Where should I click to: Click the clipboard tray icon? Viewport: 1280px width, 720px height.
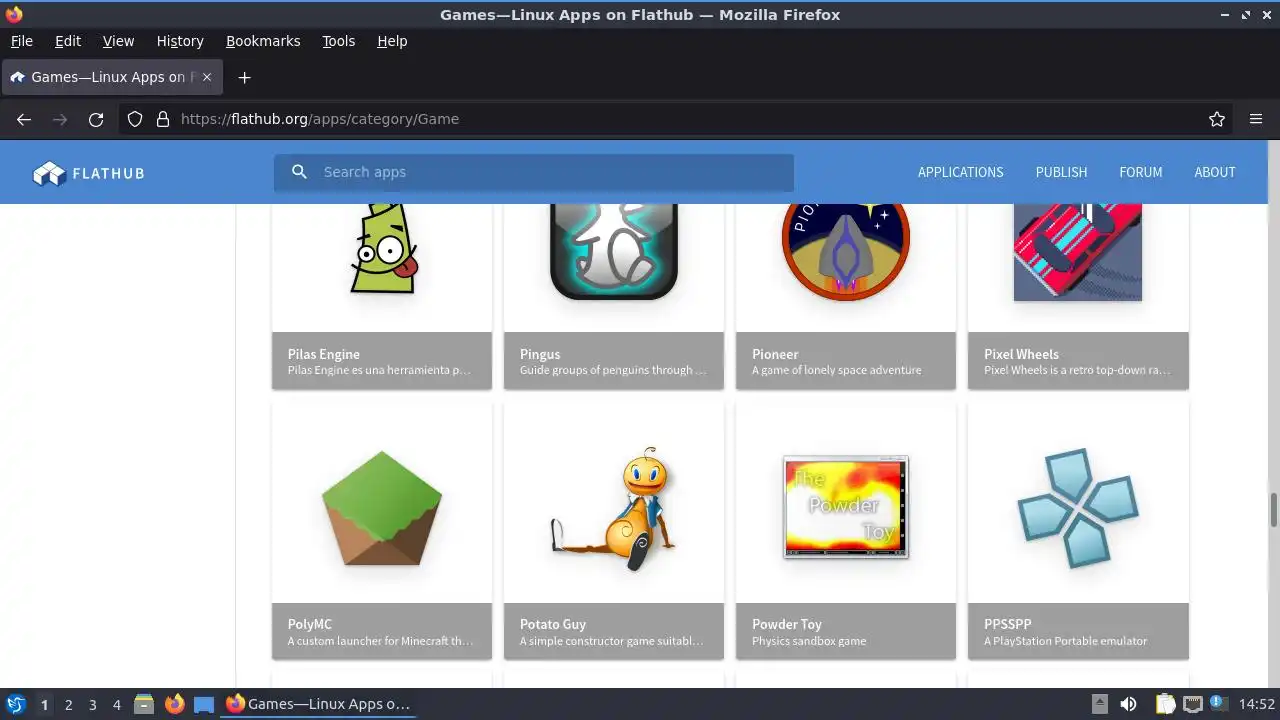1165,704
